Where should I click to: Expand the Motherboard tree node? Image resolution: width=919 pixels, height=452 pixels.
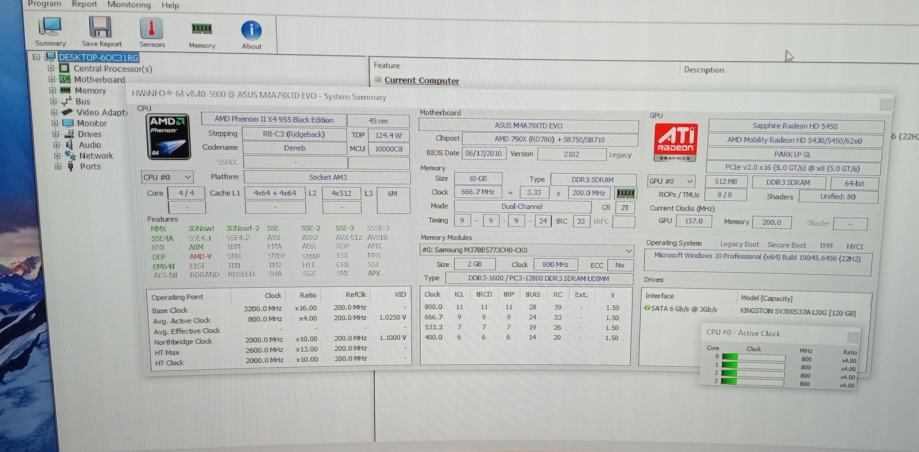52,79
